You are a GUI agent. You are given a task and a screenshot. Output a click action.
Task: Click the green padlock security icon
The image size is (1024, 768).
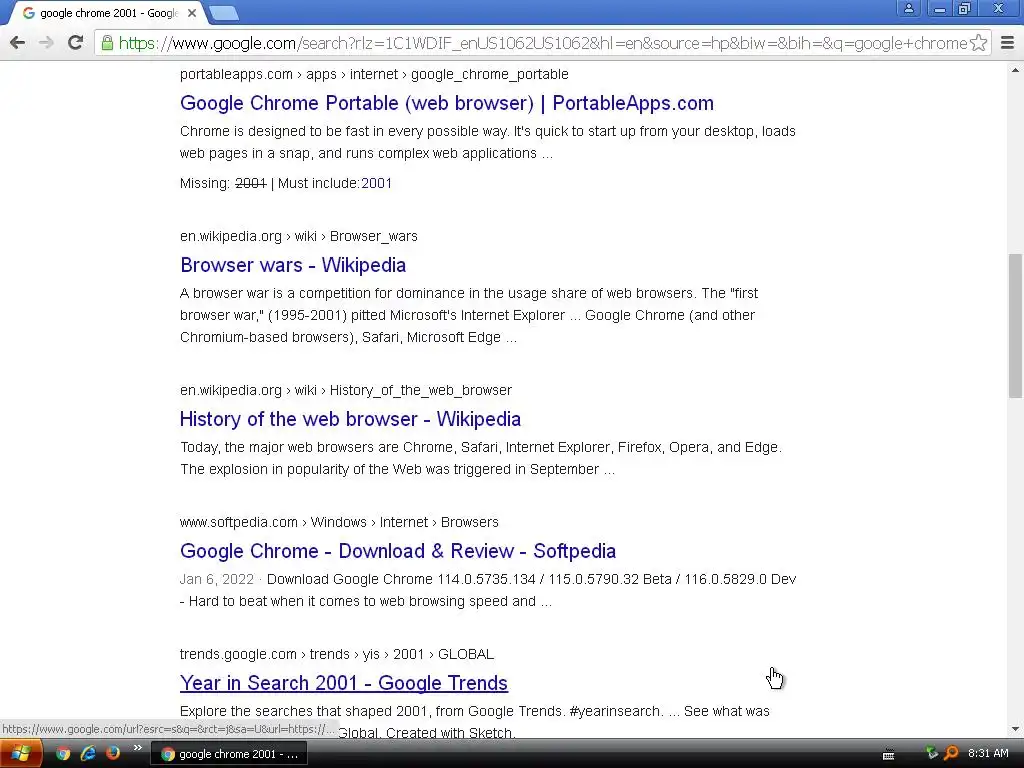(x=107, y=43)
